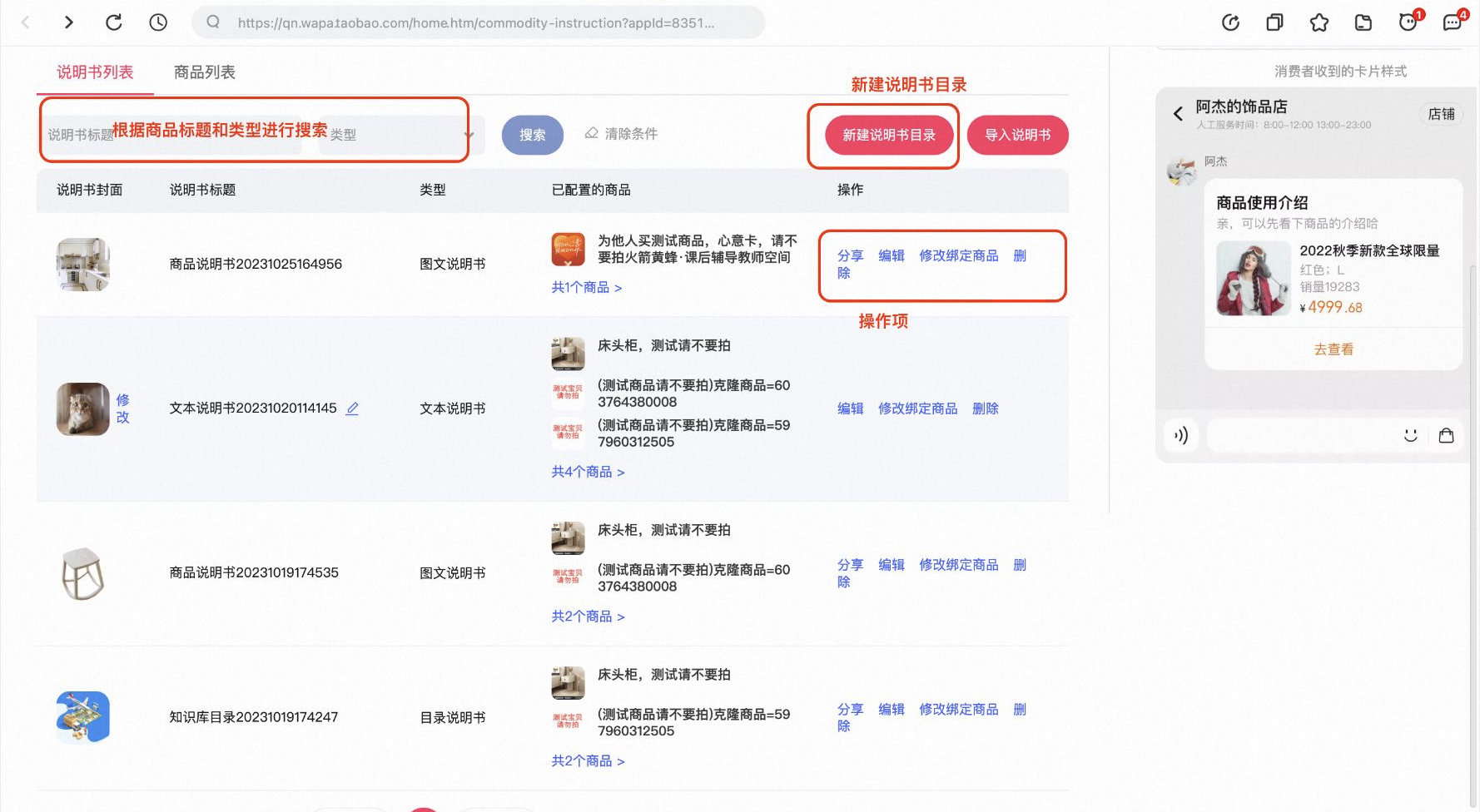Screen dimensions: 1480x812
Task: Expand 共2个商品 for 知识库目录20231019174247
Action: tap(588, 761)
